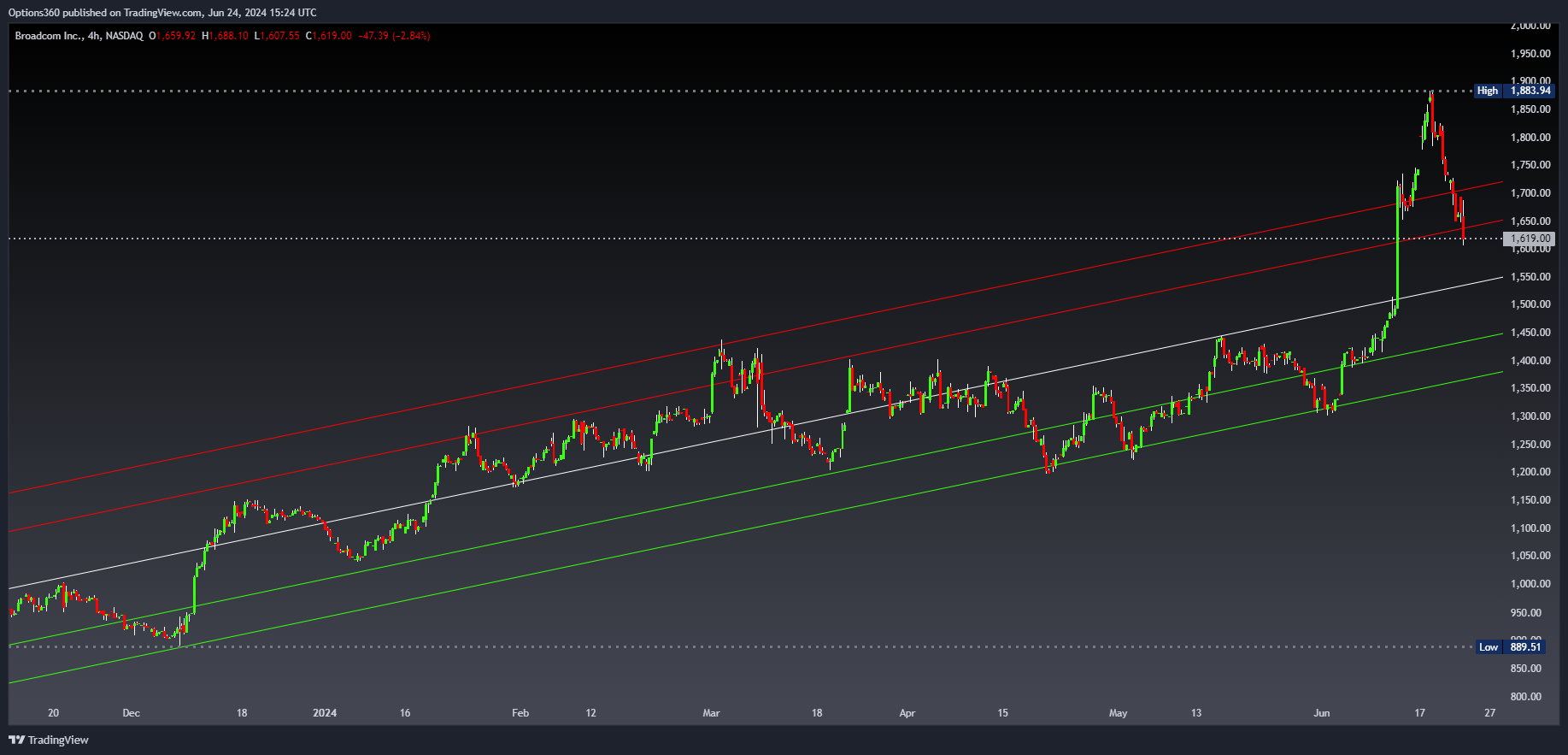This screenshot has width=1568, height=755.
Task: Click the close value C1,619.00 in header
Action: 329,36
